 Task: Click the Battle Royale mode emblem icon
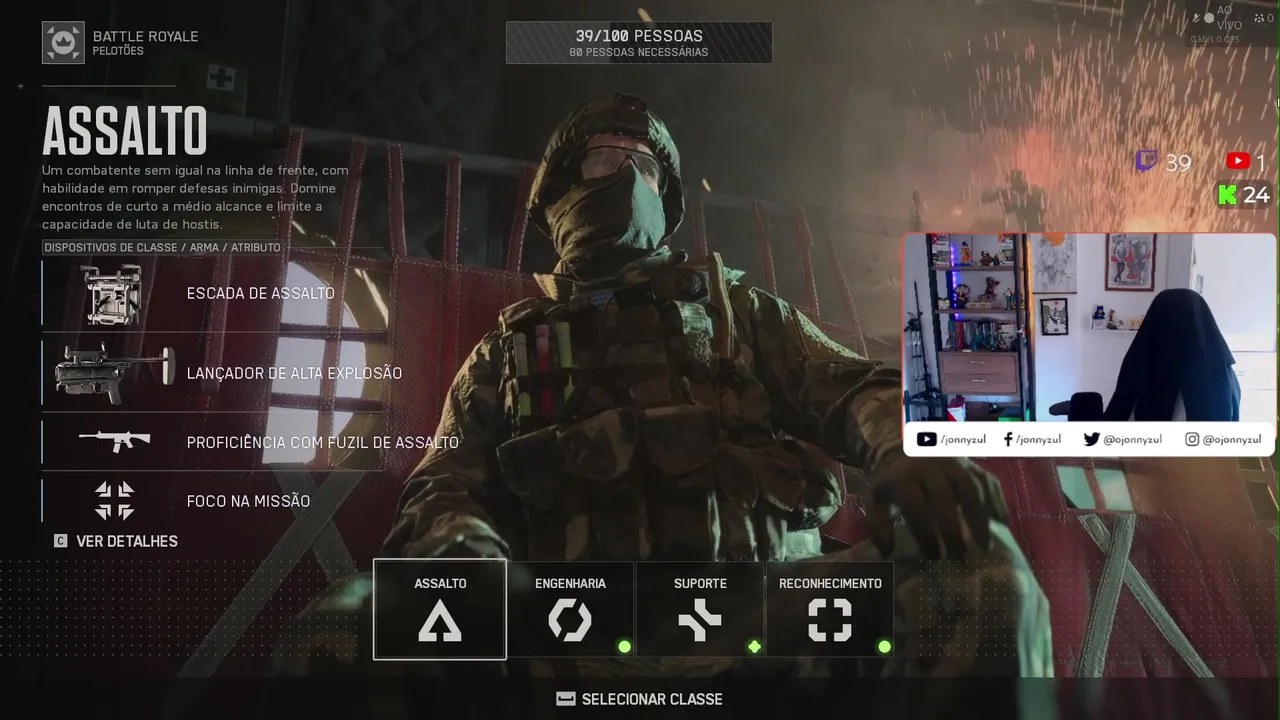click(x=63, y=43)
